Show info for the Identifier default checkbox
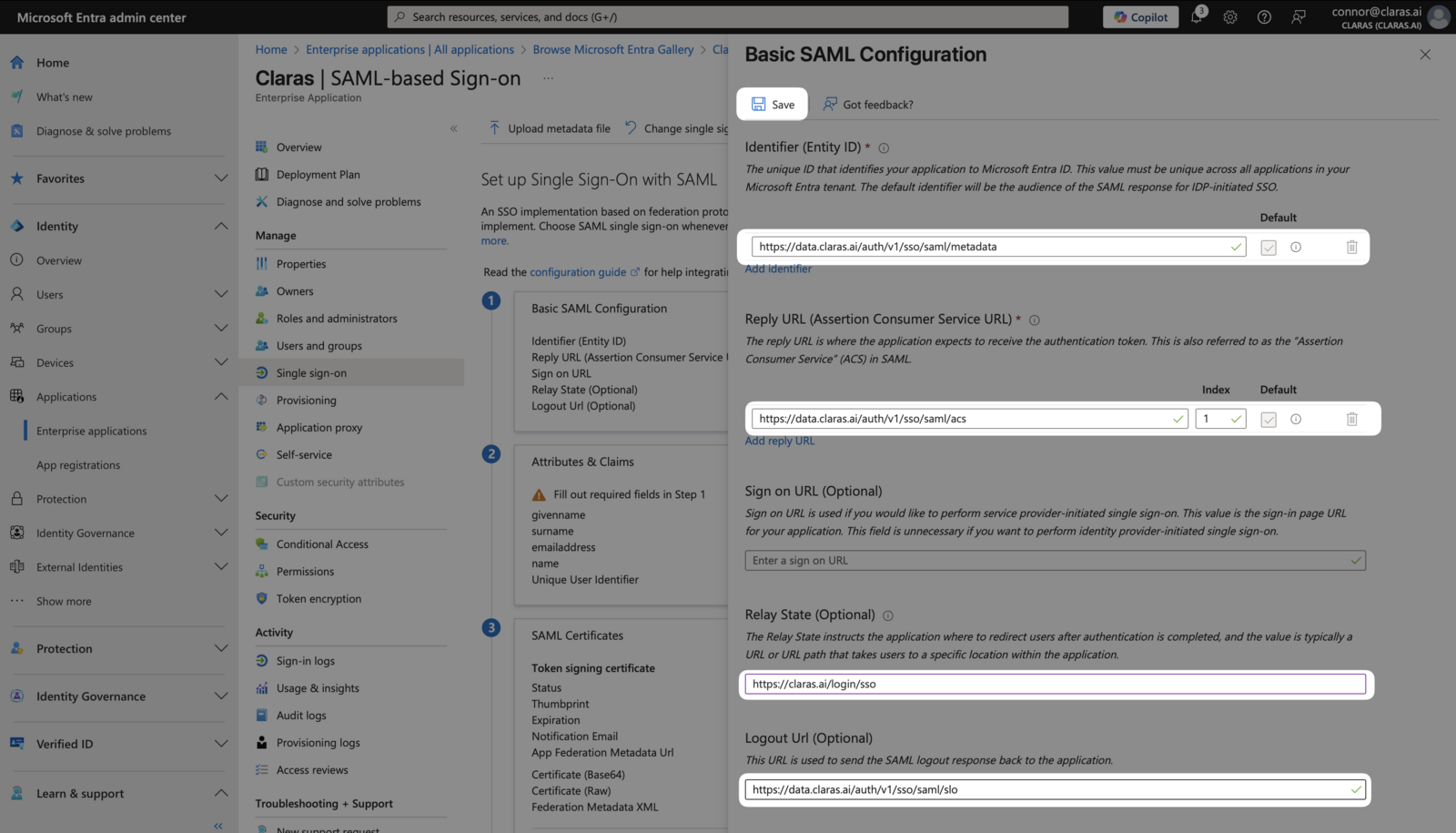 coord(1296,247)
